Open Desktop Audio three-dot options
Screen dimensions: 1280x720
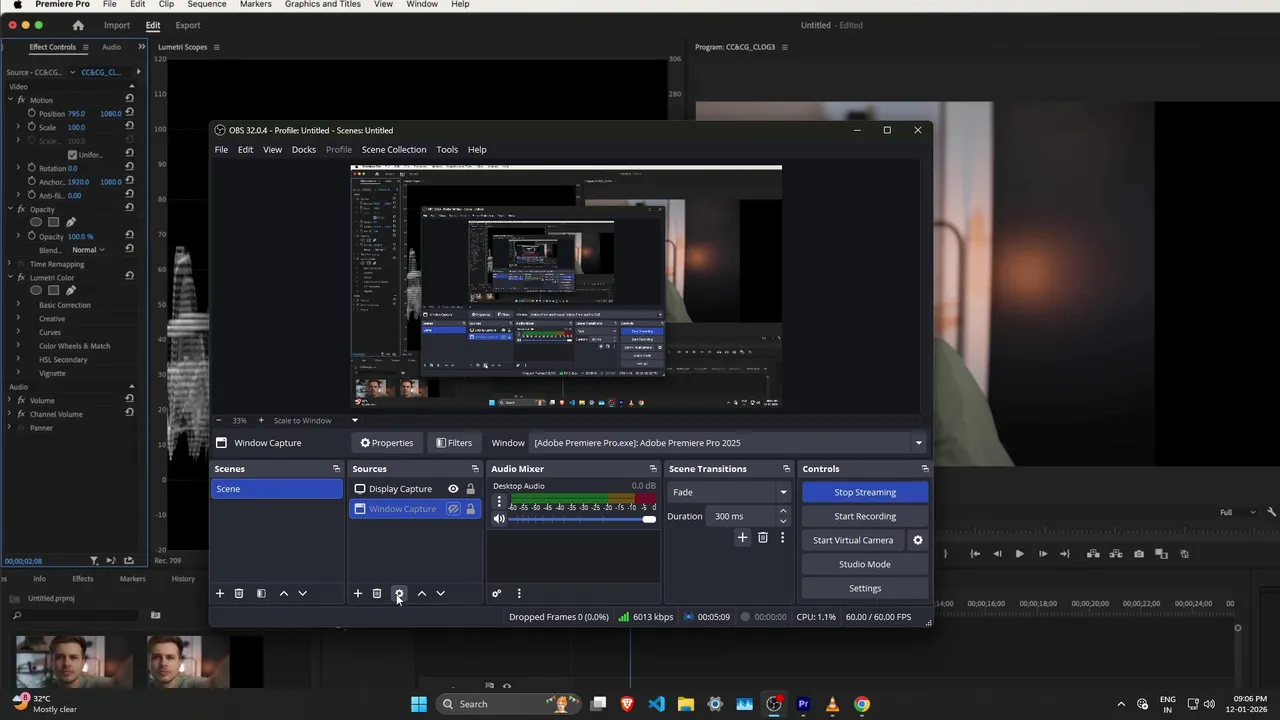tap(499, 502)
